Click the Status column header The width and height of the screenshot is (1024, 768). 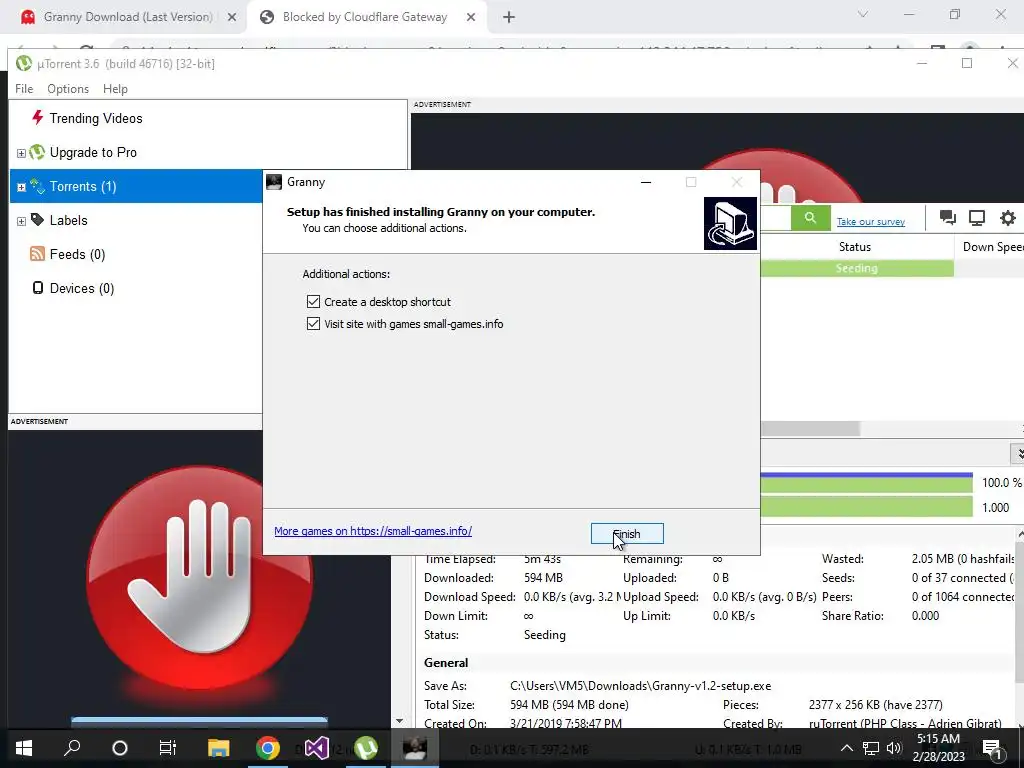[x=855, y=247]
